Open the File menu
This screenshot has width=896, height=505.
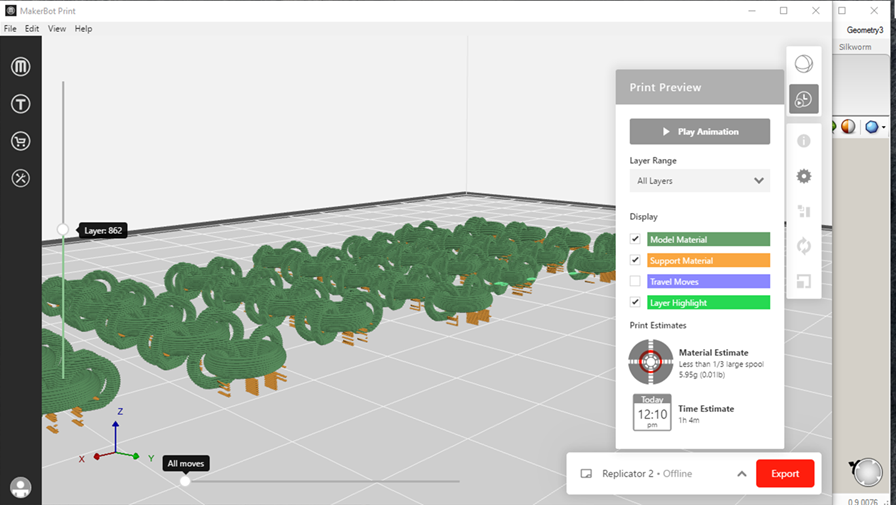click(10, 29)
